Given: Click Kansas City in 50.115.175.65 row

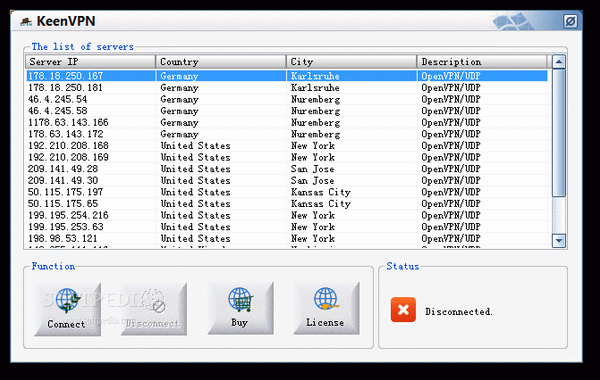Looking at the screenshot, I should tap(321, 204).
